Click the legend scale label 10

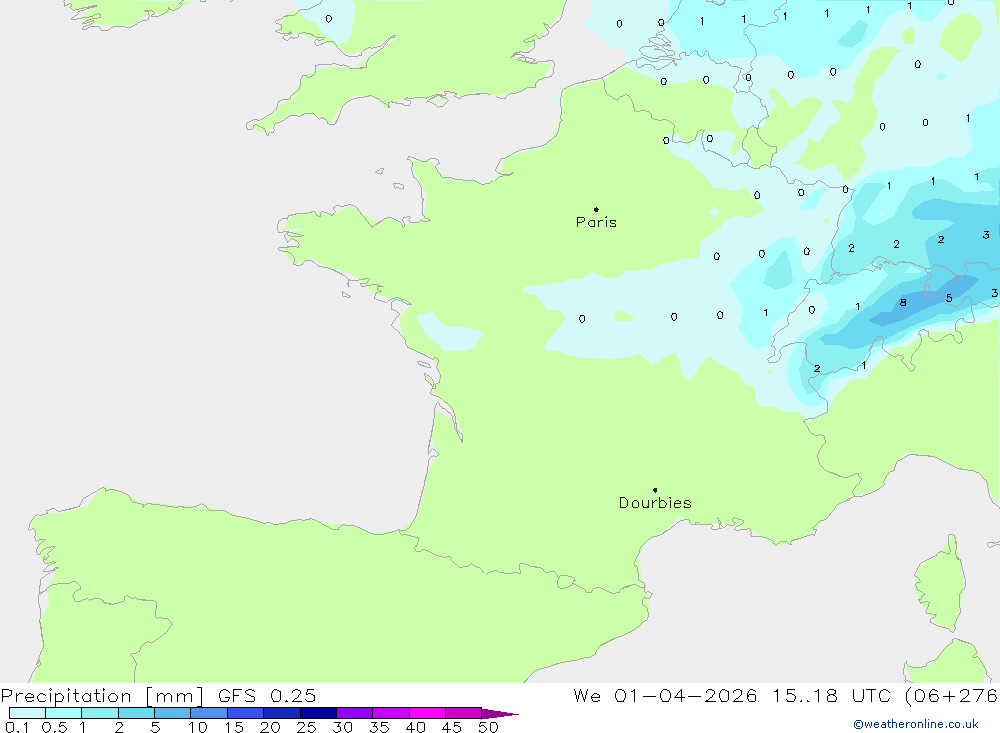198,727
